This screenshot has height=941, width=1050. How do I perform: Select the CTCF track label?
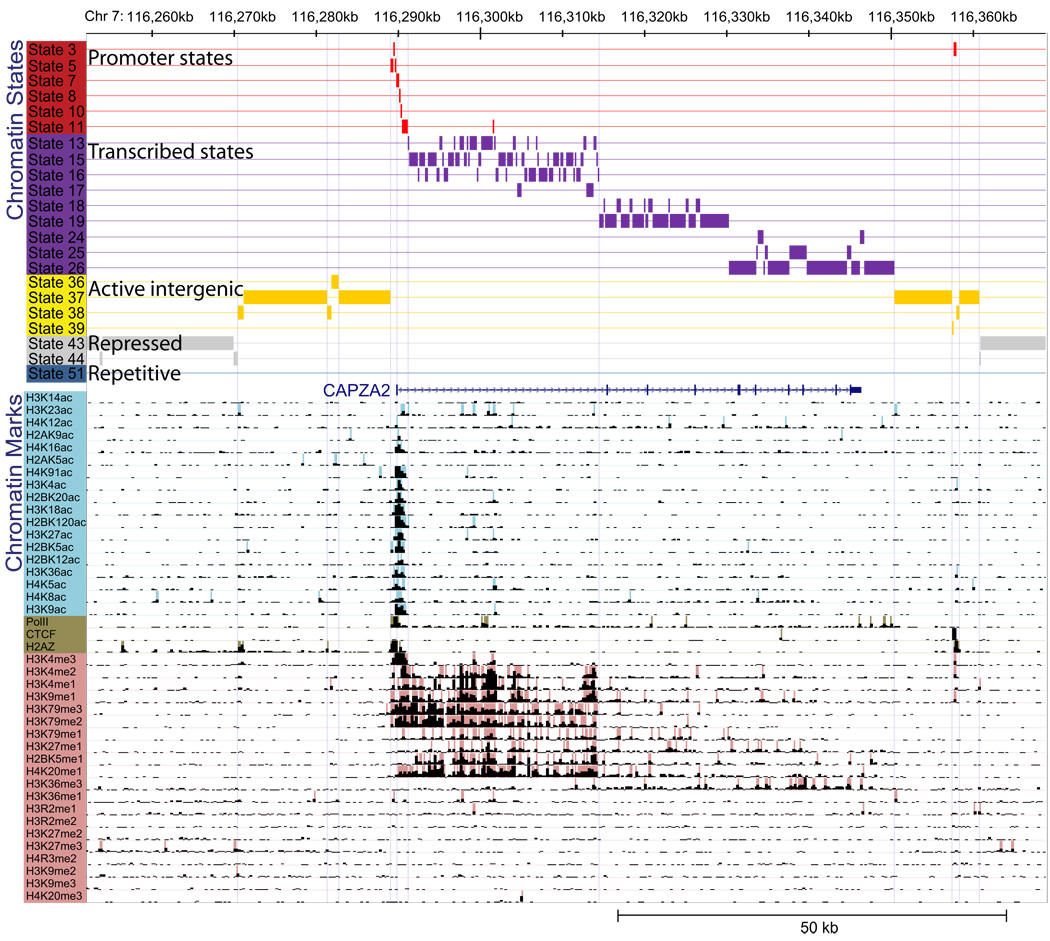click(x=41, y=634)
